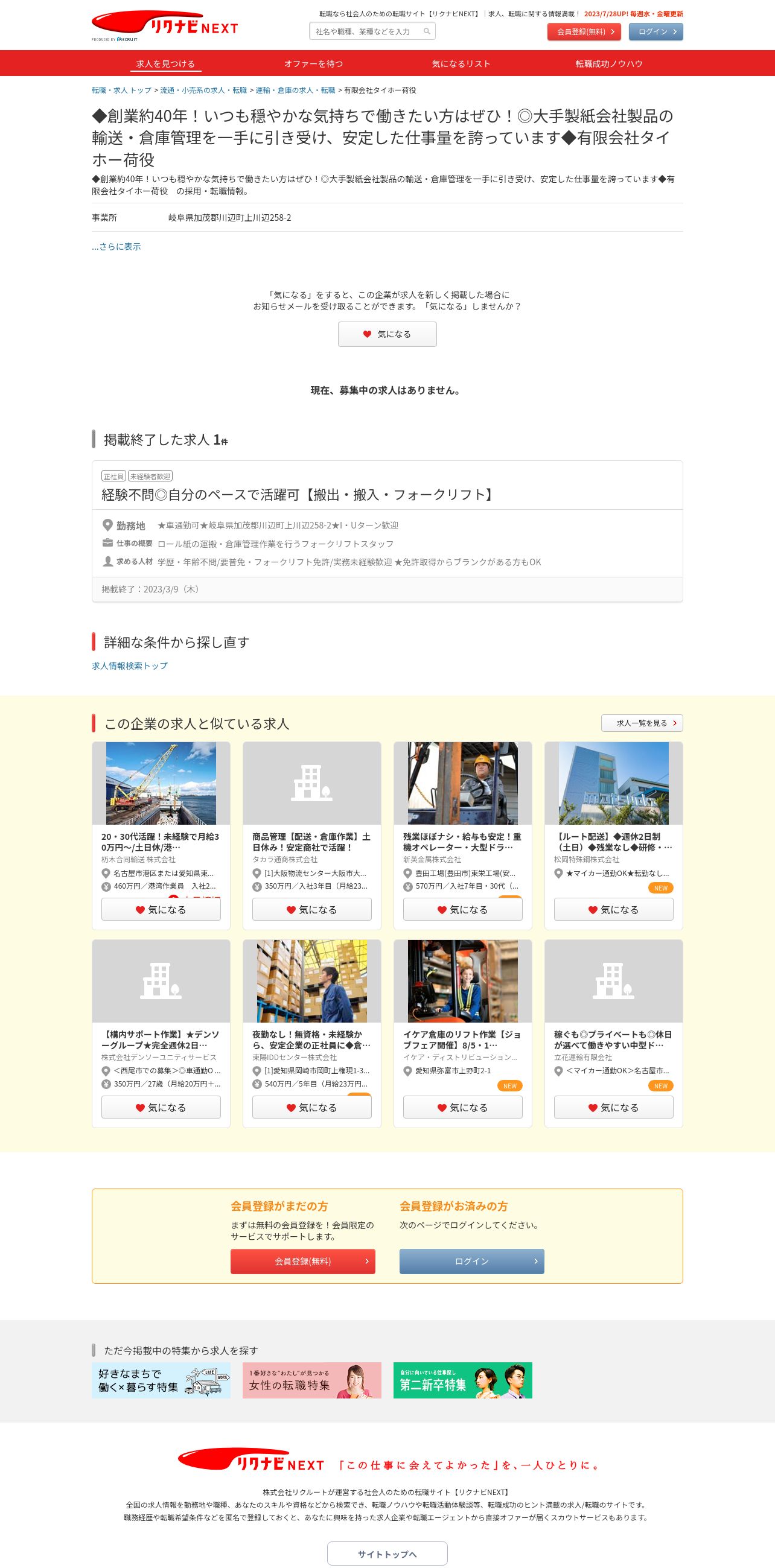Click 気になる on the デンソーユニティサービス card
Screen dimensions: 775x1568
[161, 1107]
